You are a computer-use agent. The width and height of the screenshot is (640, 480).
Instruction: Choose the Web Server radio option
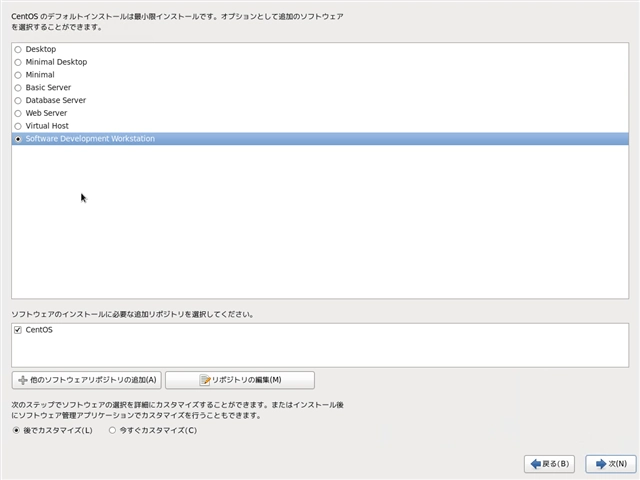pos(18,113)
